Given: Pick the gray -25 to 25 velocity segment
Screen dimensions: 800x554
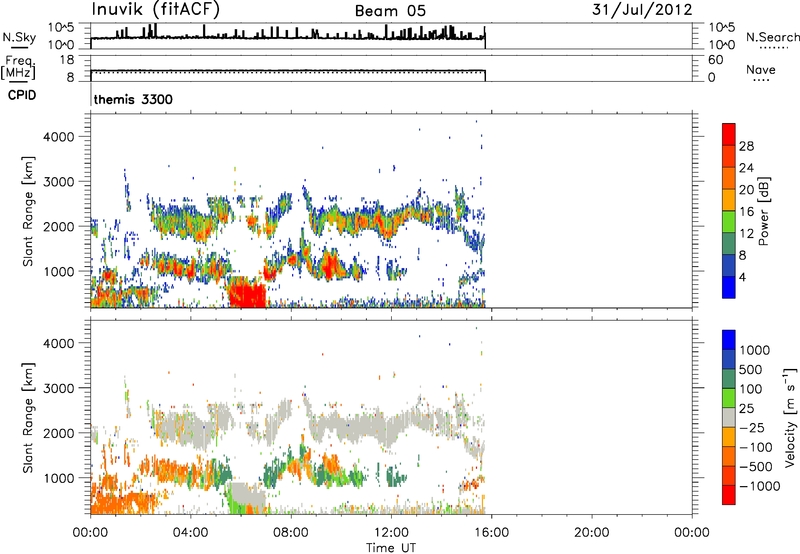Looking at the screenshot, I should [x=729, y=417].
